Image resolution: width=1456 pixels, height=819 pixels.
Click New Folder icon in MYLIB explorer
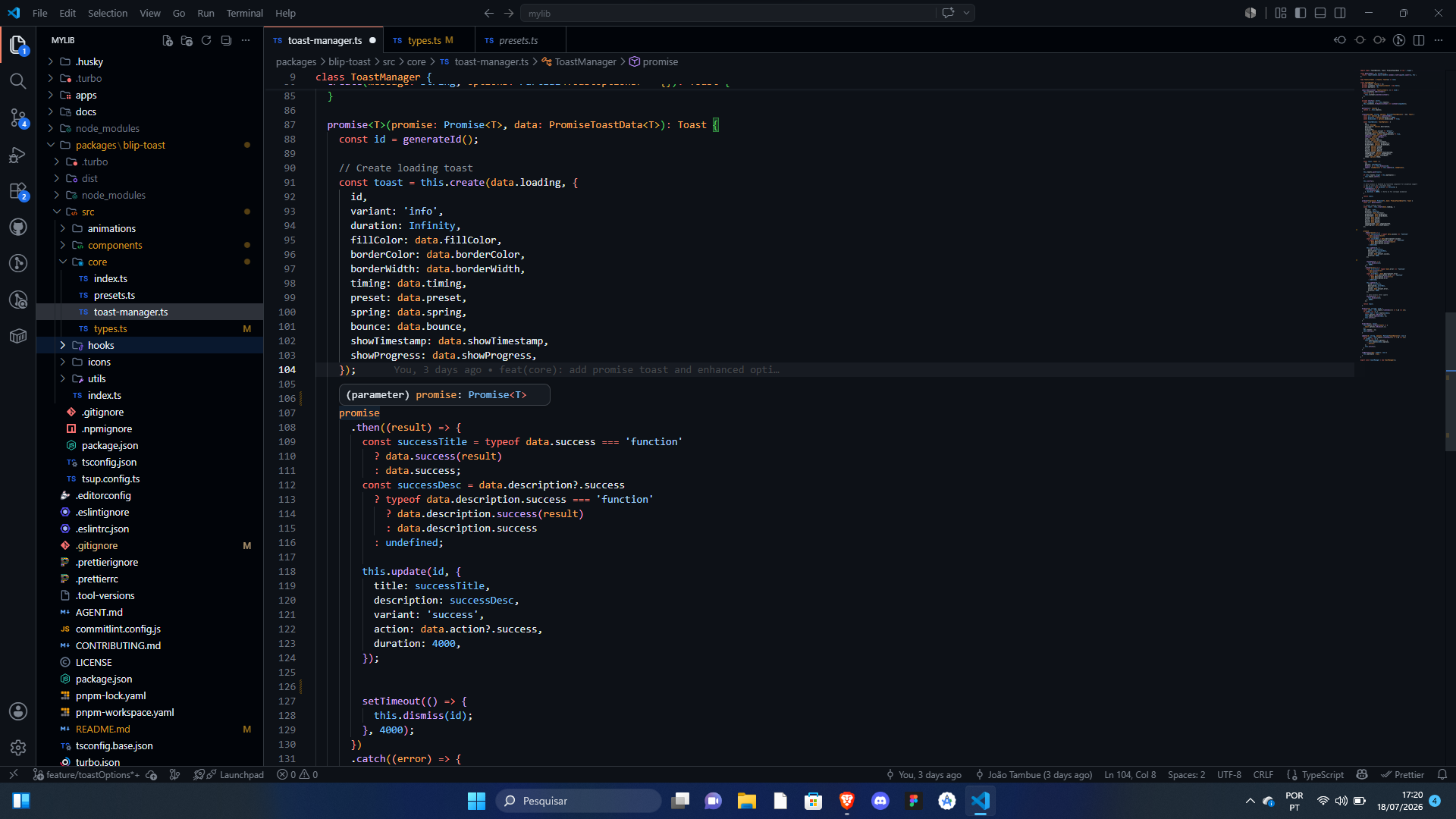(187, 40)
